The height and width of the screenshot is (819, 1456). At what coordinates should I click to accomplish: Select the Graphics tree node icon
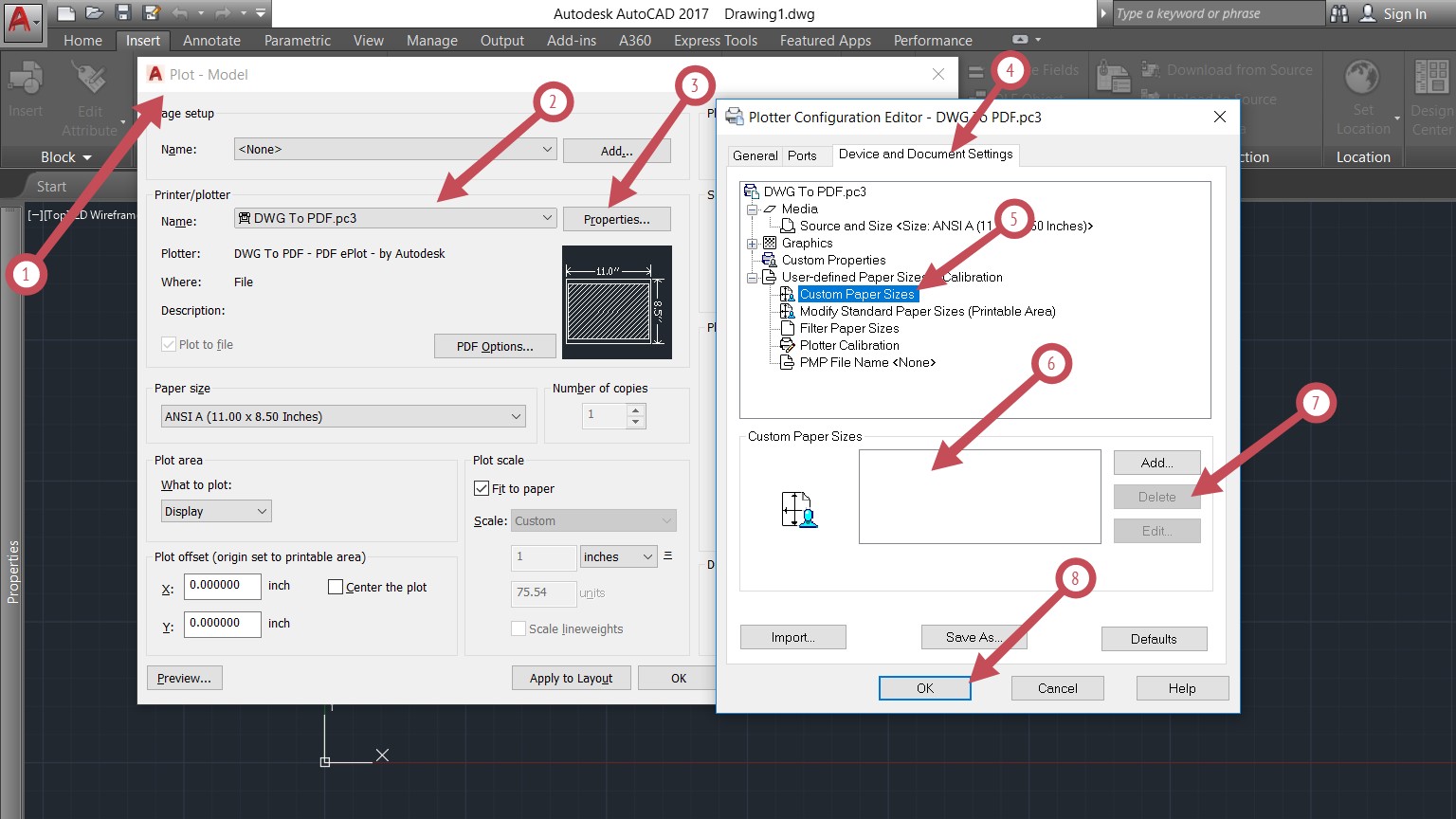click(770, 243)
